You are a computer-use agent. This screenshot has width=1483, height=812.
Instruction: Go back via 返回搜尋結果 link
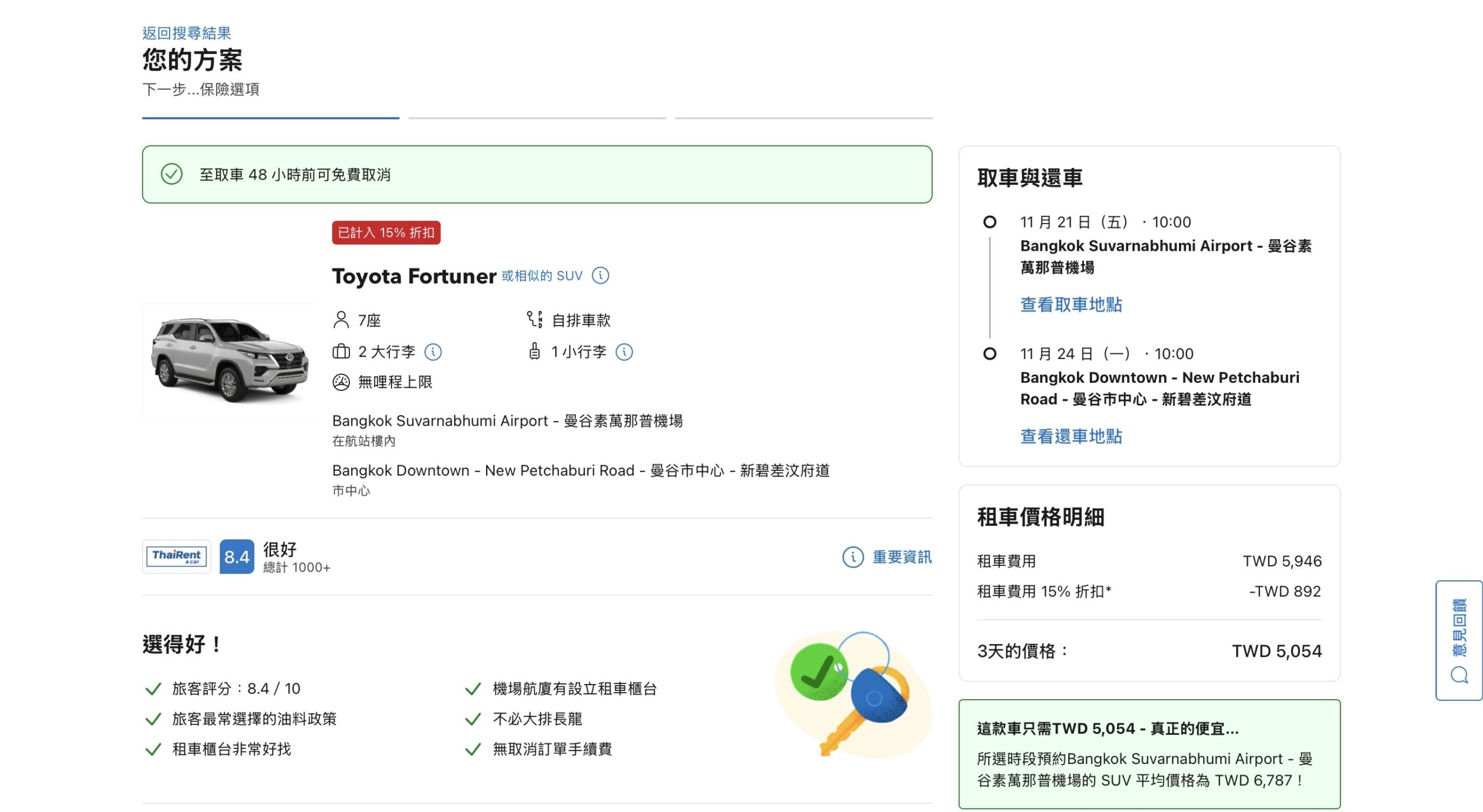pos(187,33)
